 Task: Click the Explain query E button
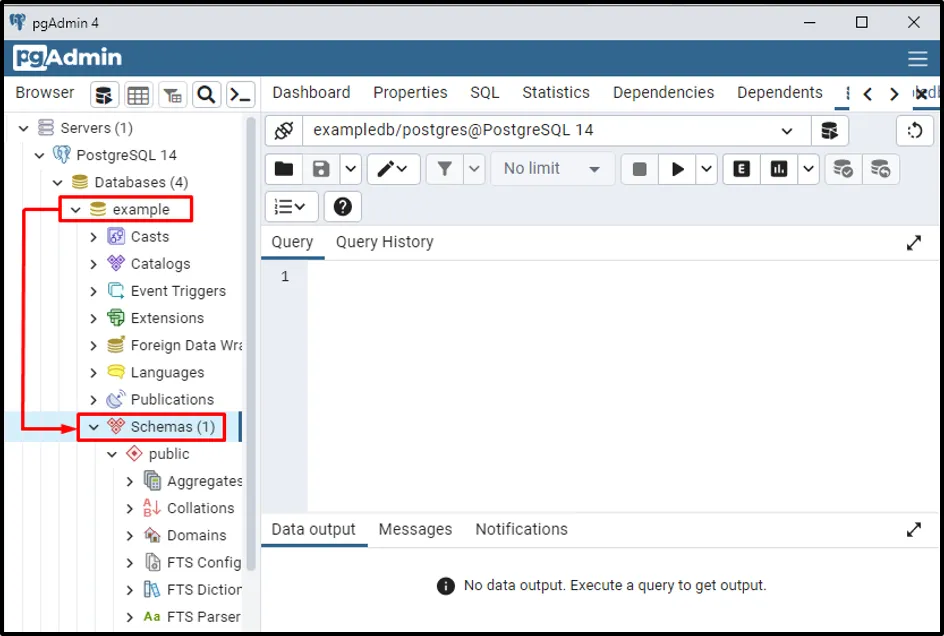point(741,169)
